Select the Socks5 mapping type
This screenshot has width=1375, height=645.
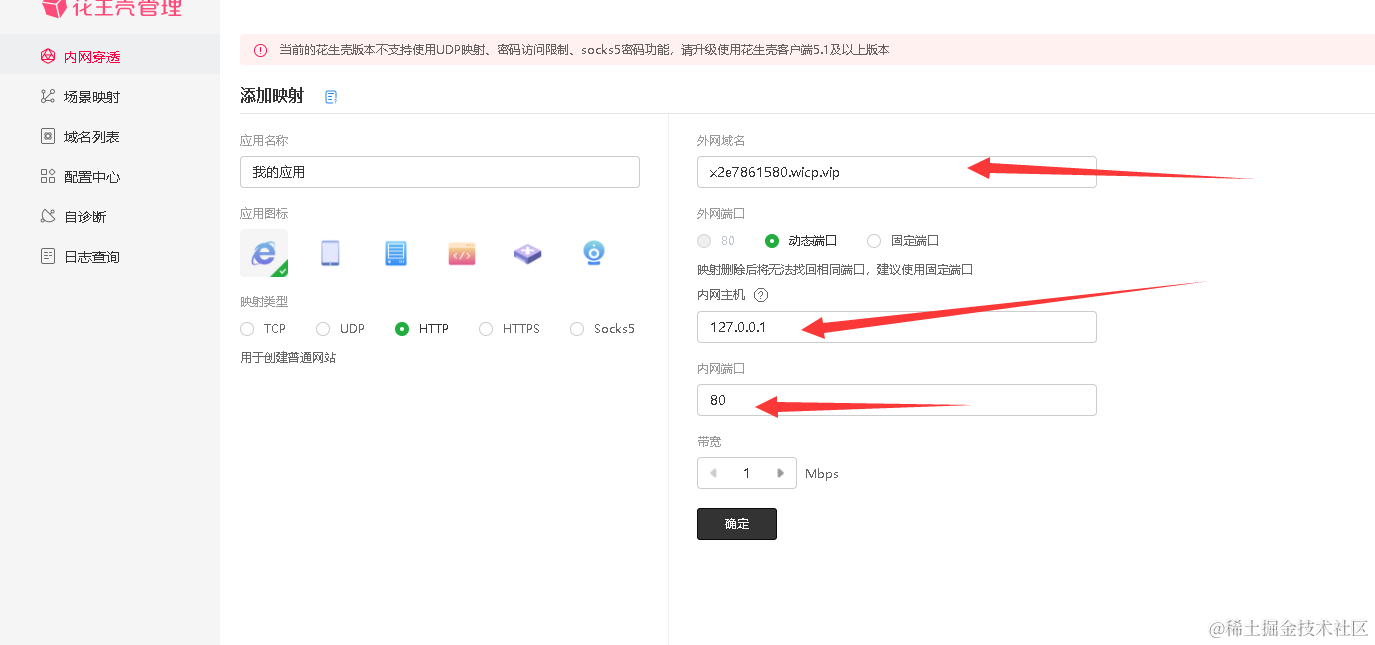576,328
